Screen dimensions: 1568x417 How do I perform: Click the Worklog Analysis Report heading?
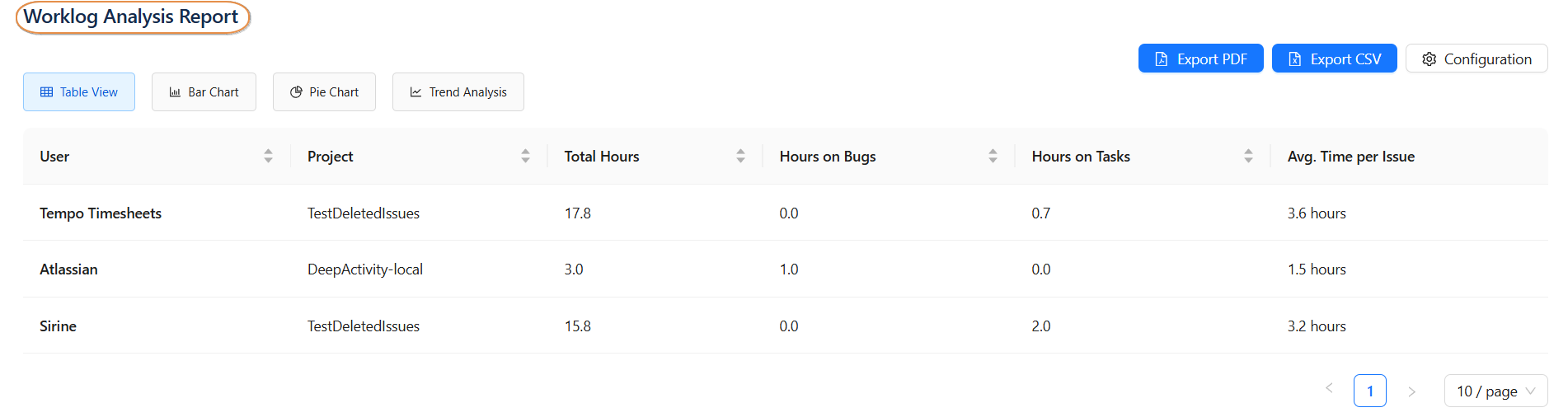pos(131,17)
